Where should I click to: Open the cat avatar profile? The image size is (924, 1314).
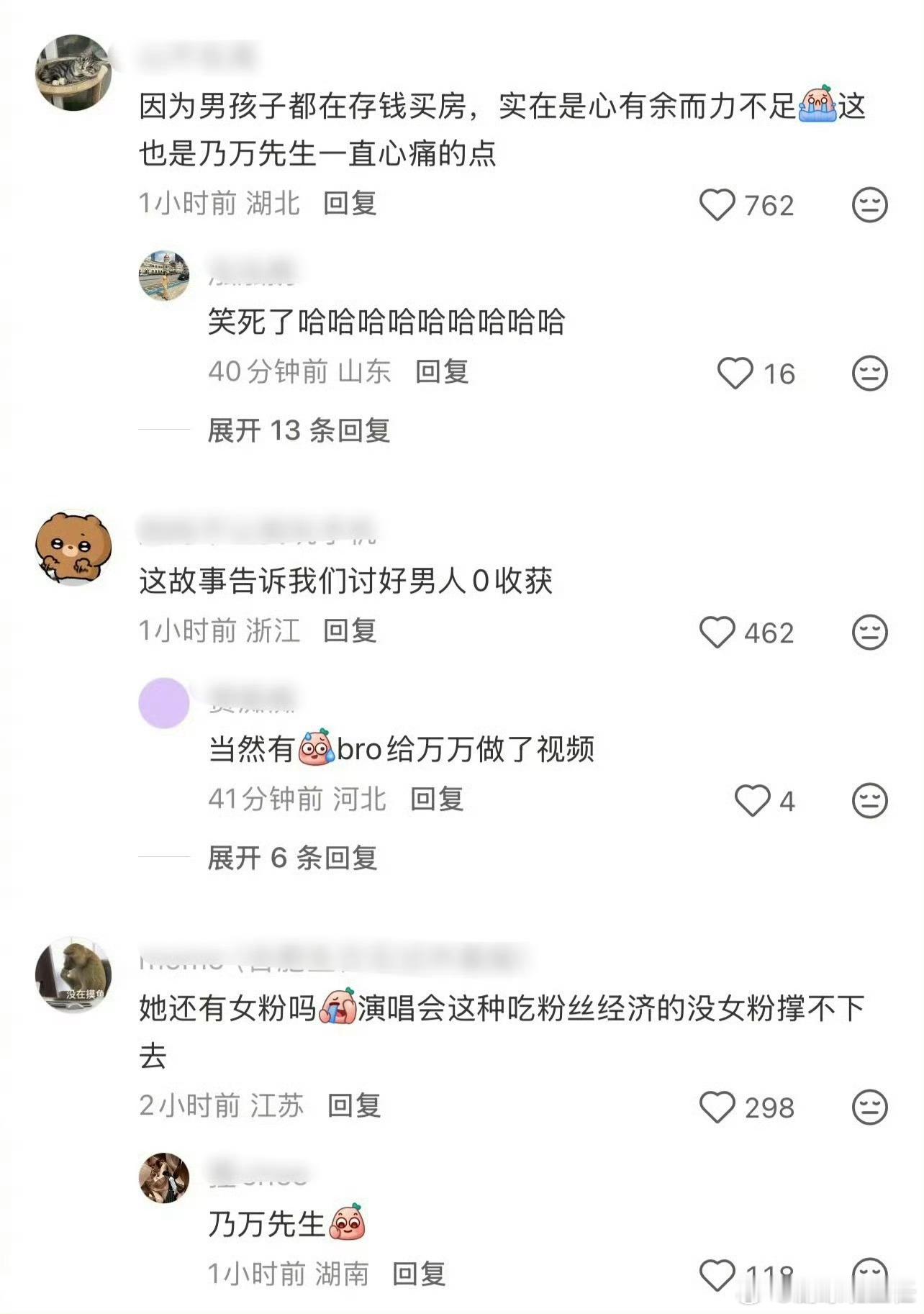tap(73, 73)
